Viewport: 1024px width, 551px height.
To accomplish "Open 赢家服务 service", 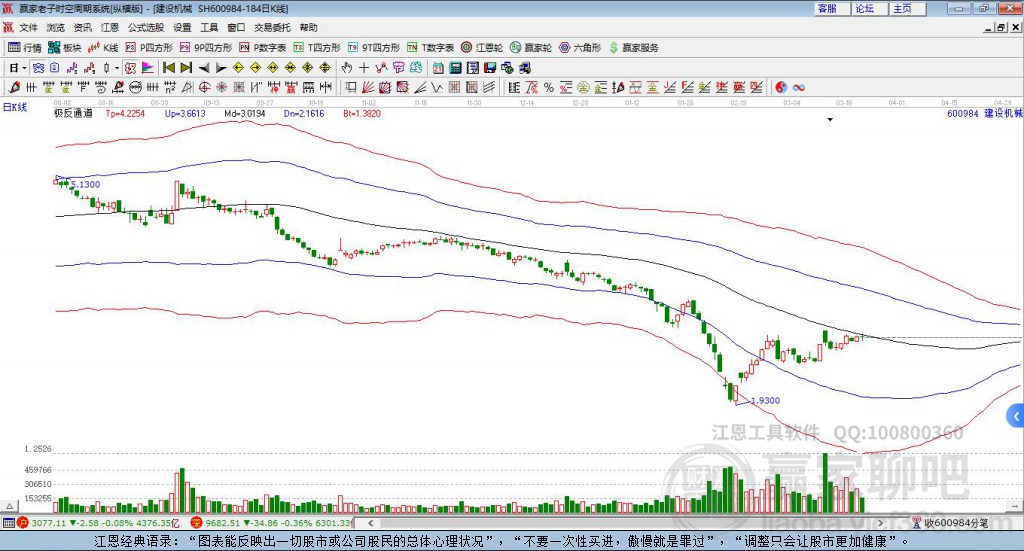I will click(x=634, y=48).
